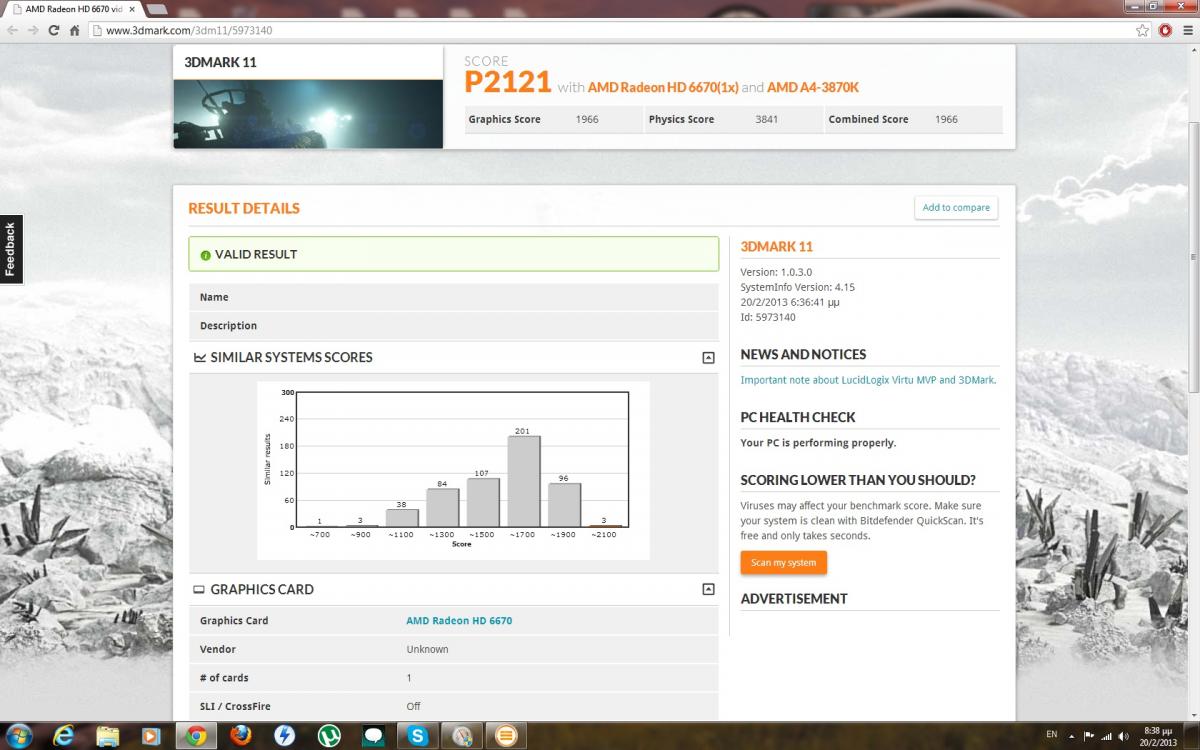Click the Similar Systems Scores chart icon

tap(200, 357)
